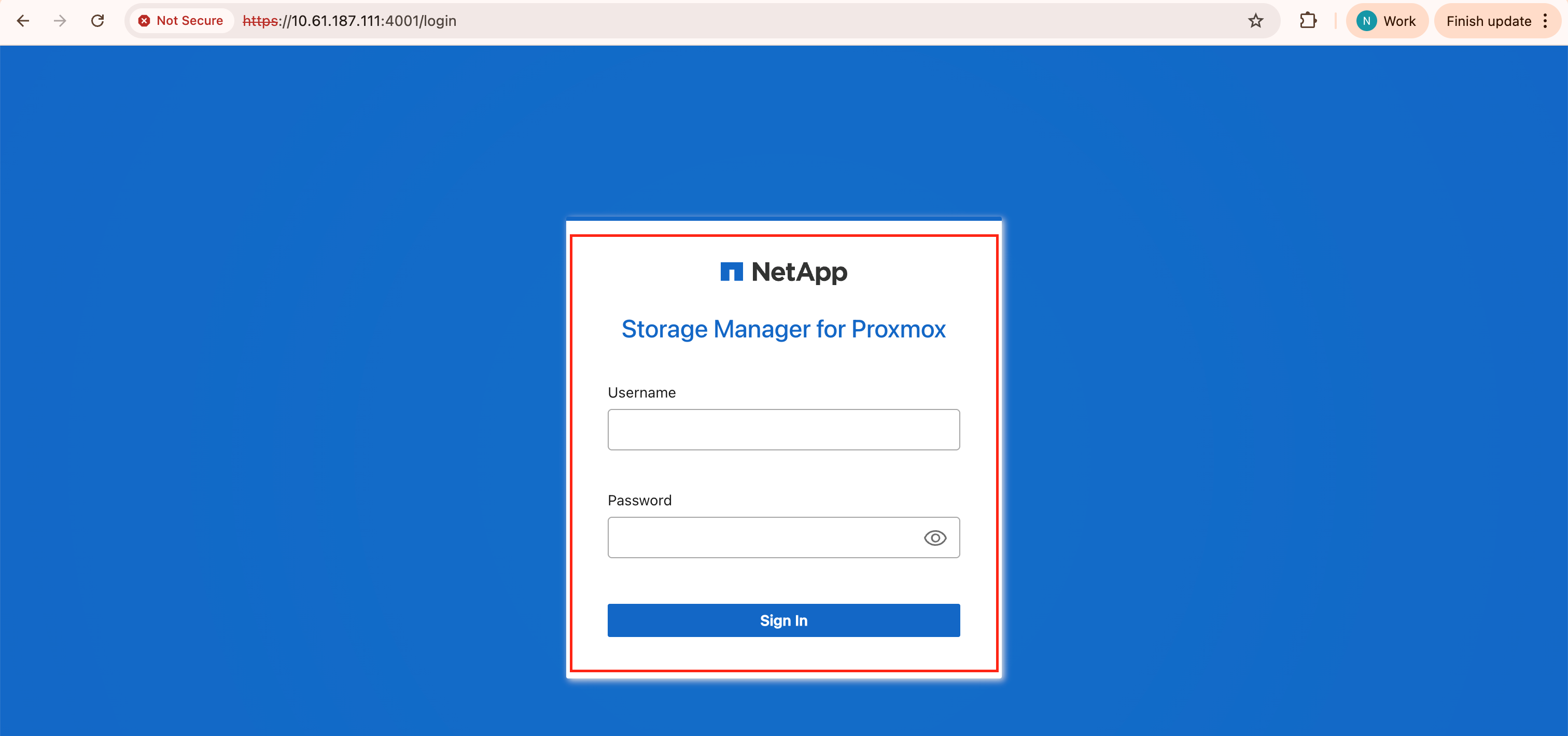Focus the Password input field
The image size is (1568, 736).
tap(761, 537)
